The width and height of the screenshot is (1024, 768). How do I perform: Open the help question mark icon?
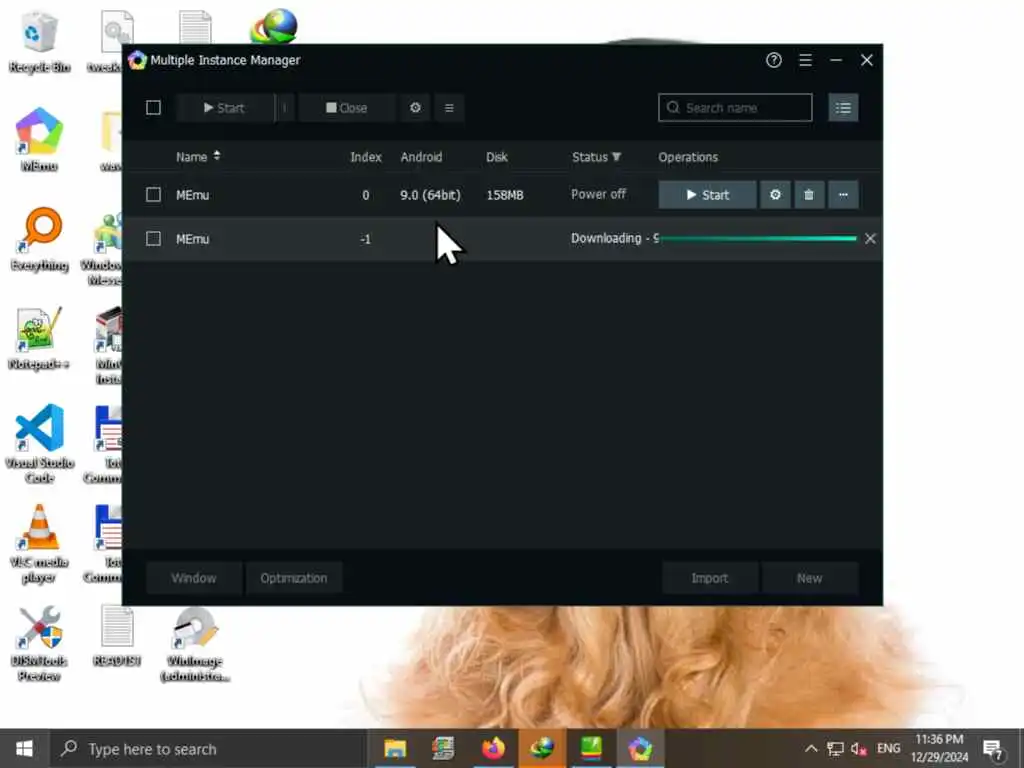773,60
